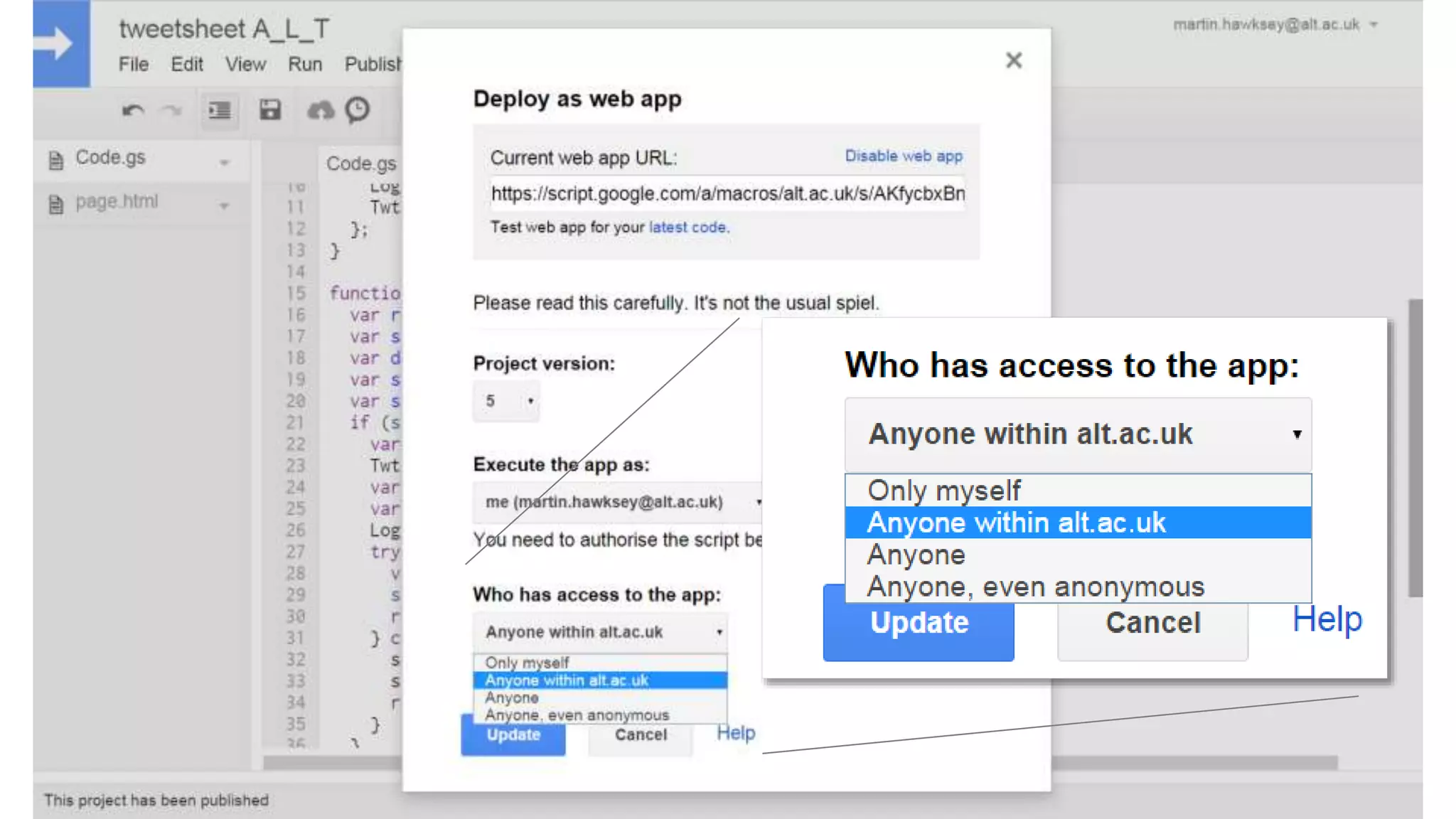Click the current web app URL field
The image size is (1456, 819).
point(727,194)
